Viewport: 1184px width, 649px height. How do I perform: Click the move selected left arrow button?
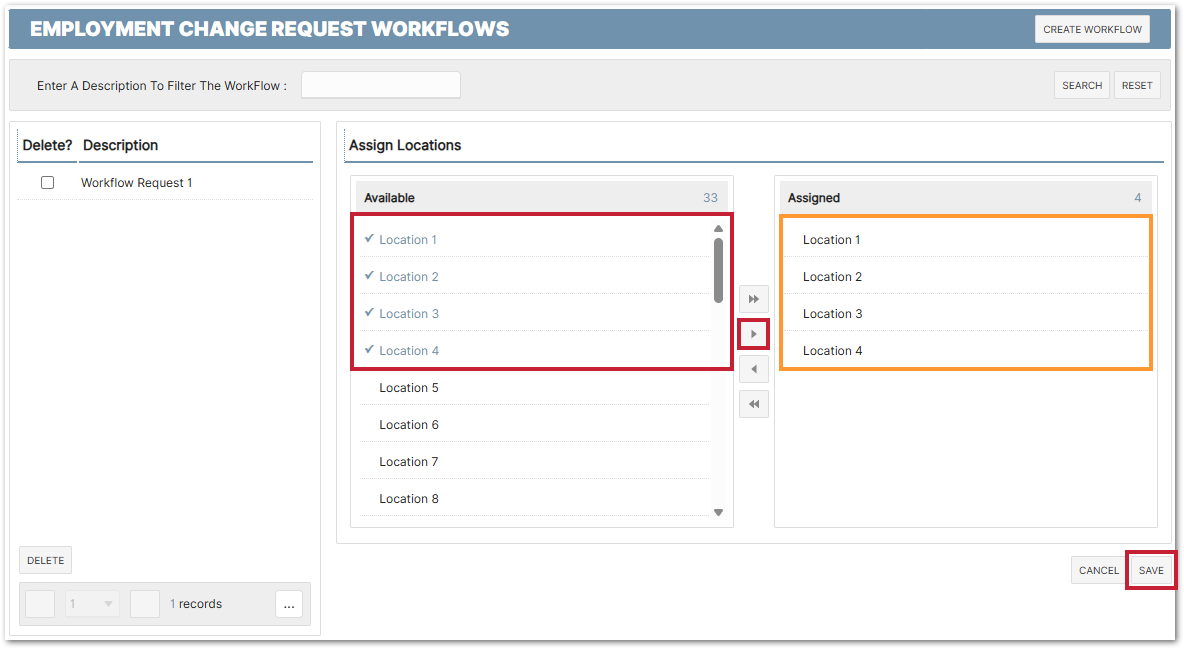(754, 370)
